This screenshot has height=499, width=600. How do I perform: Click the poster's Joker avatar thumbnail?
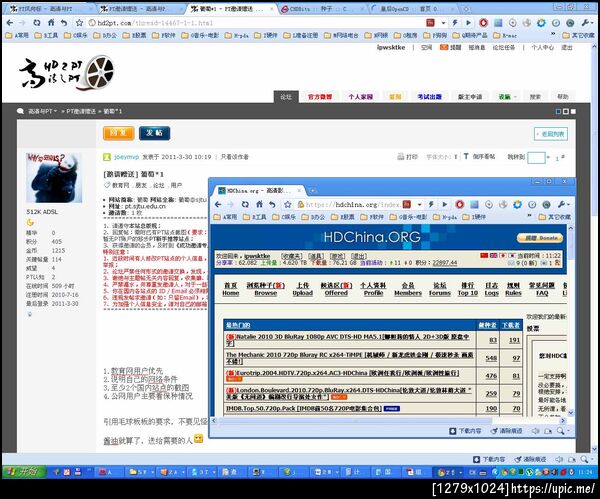[x=54, y=178]
